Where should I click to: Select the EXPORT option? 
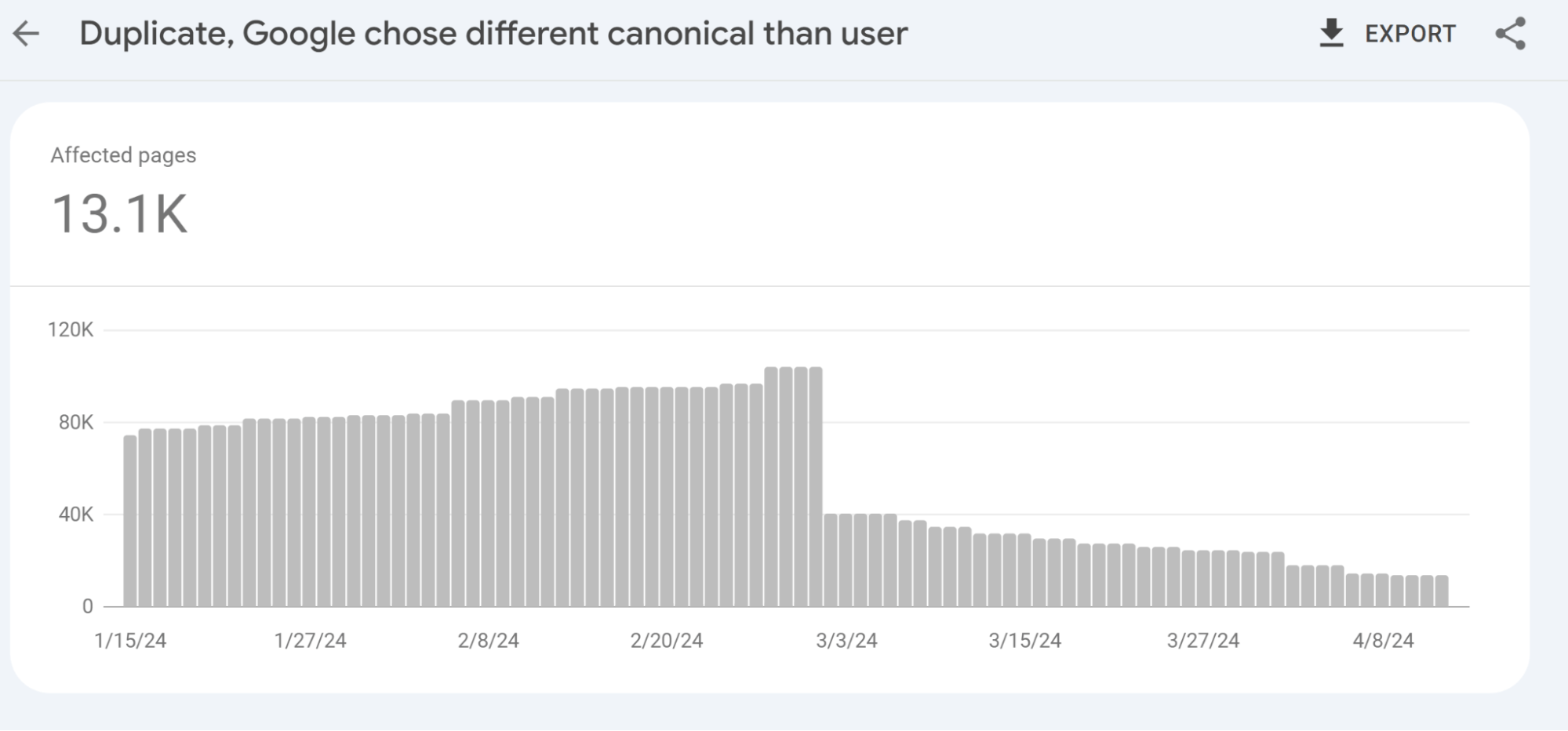point(1410,33)
